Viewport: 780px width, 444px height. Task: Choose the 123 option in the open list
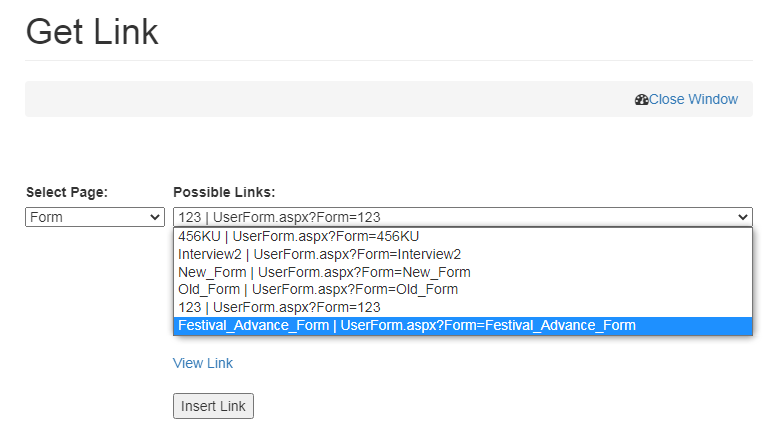coord(279,308)
